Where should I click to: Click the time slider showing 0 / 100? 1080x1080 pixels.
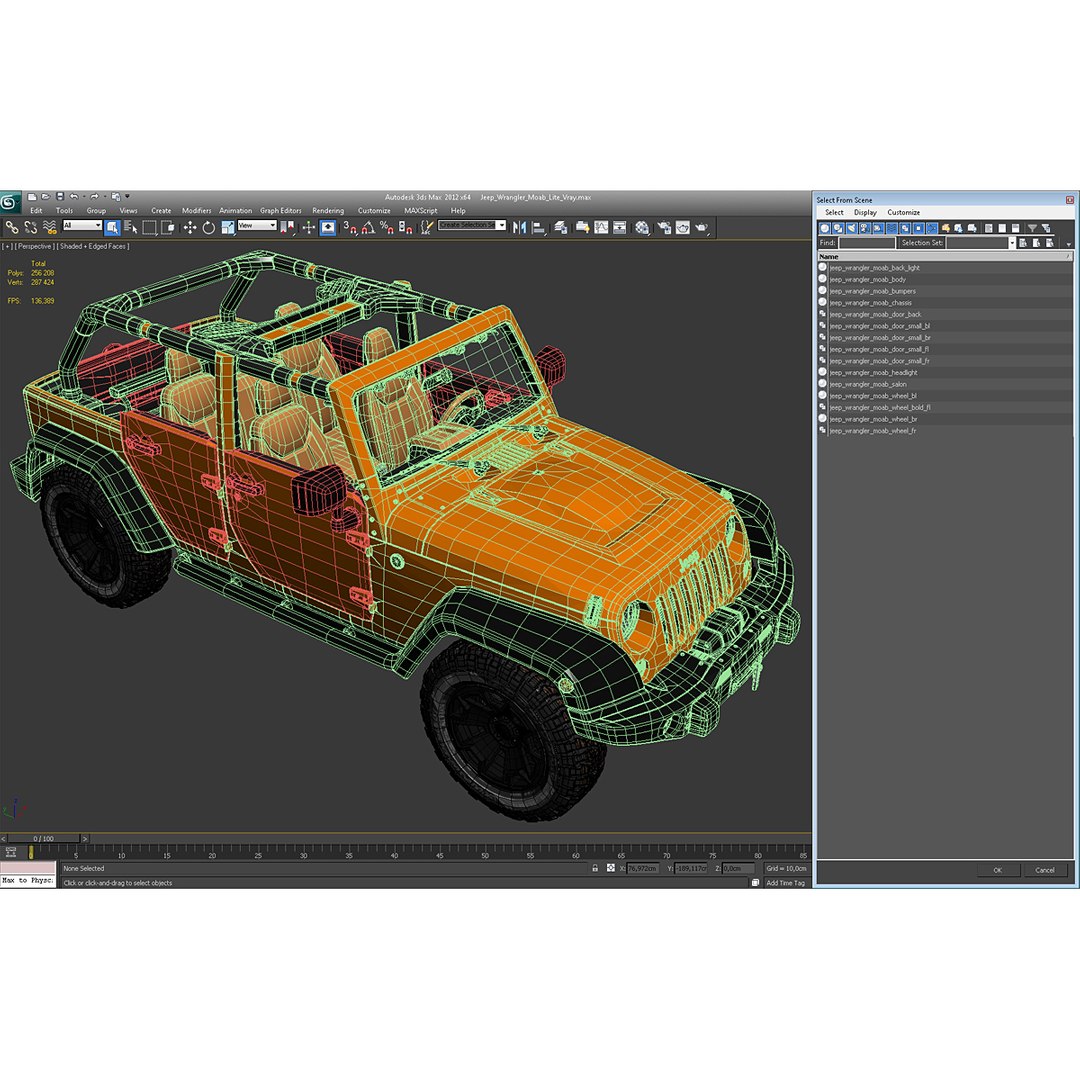point(43,838)
